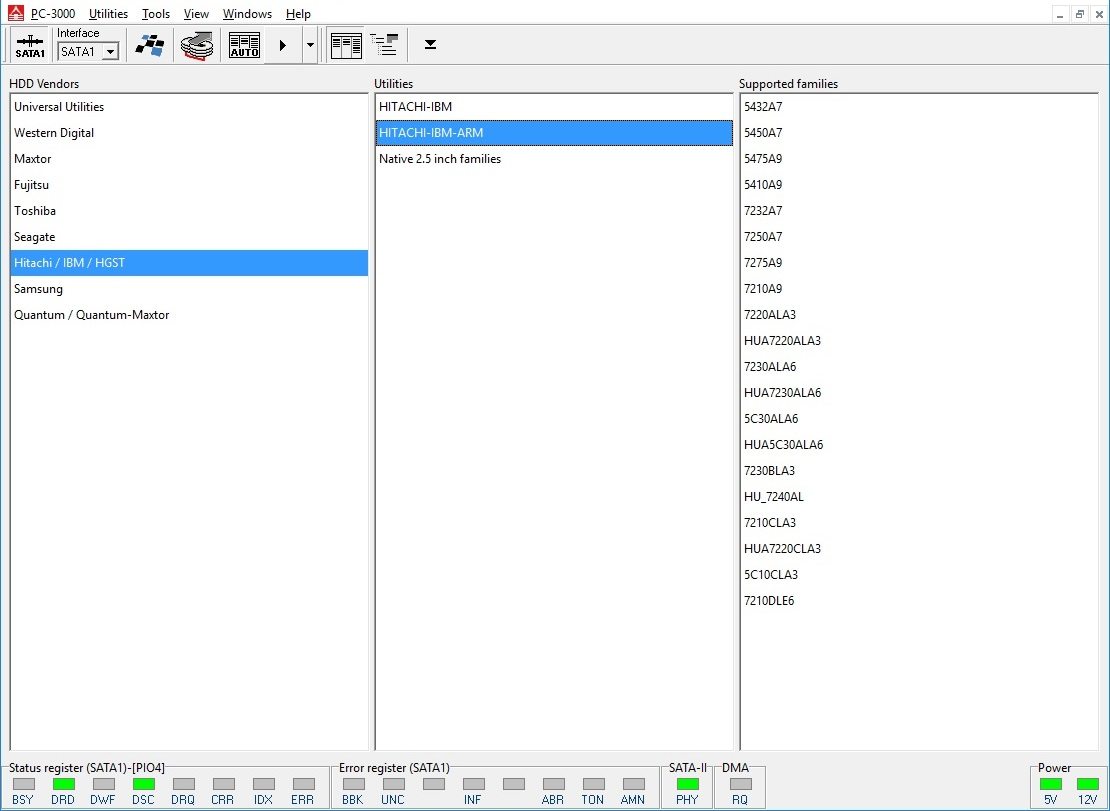Select Fujitsu vendor

pyautogui.click(x=189, y=185)
